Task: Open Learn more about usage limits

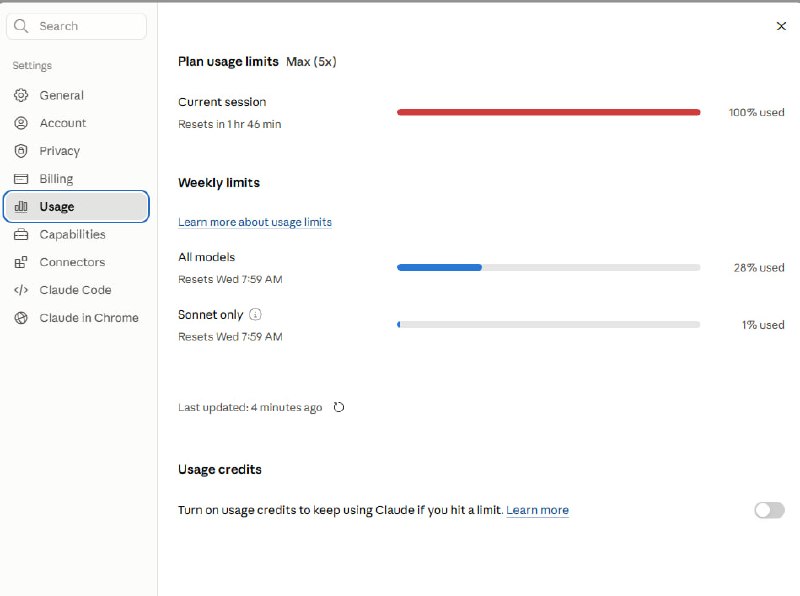Action: (x=255, y=222)
